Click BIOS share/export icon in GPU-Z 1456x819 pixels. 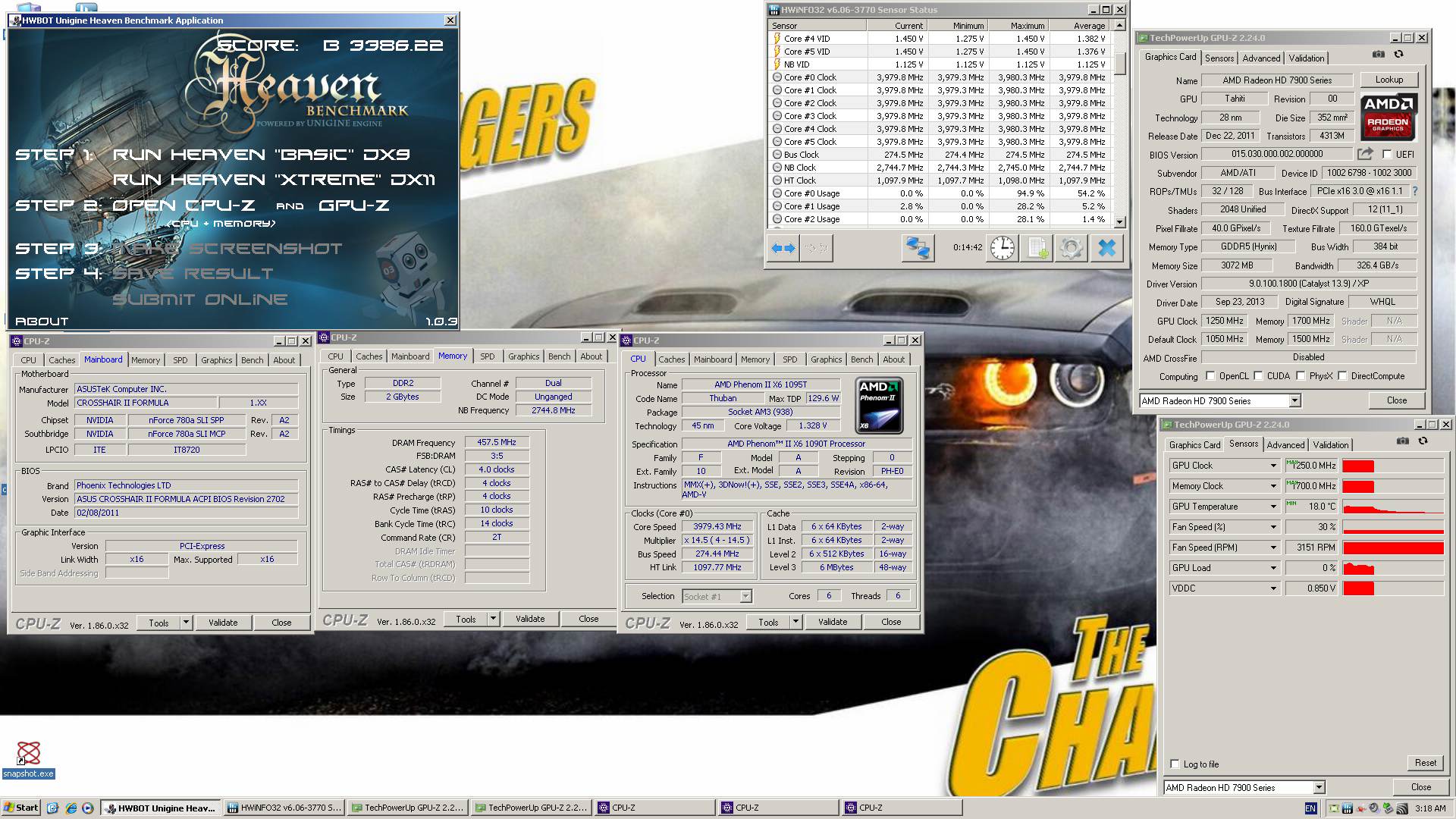pos(1365,154)
